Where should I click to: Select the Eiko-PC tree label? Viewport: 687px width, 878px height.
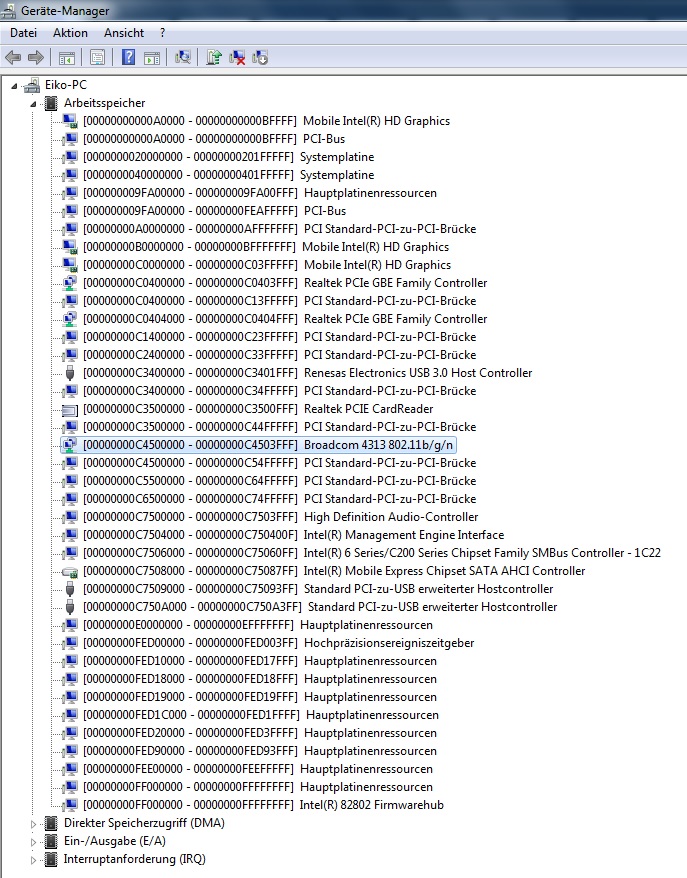[66, 85]
